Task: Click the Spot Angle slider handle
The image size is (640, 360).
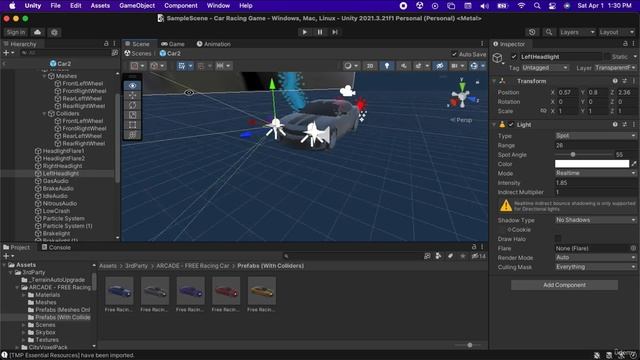Action: 573,154
